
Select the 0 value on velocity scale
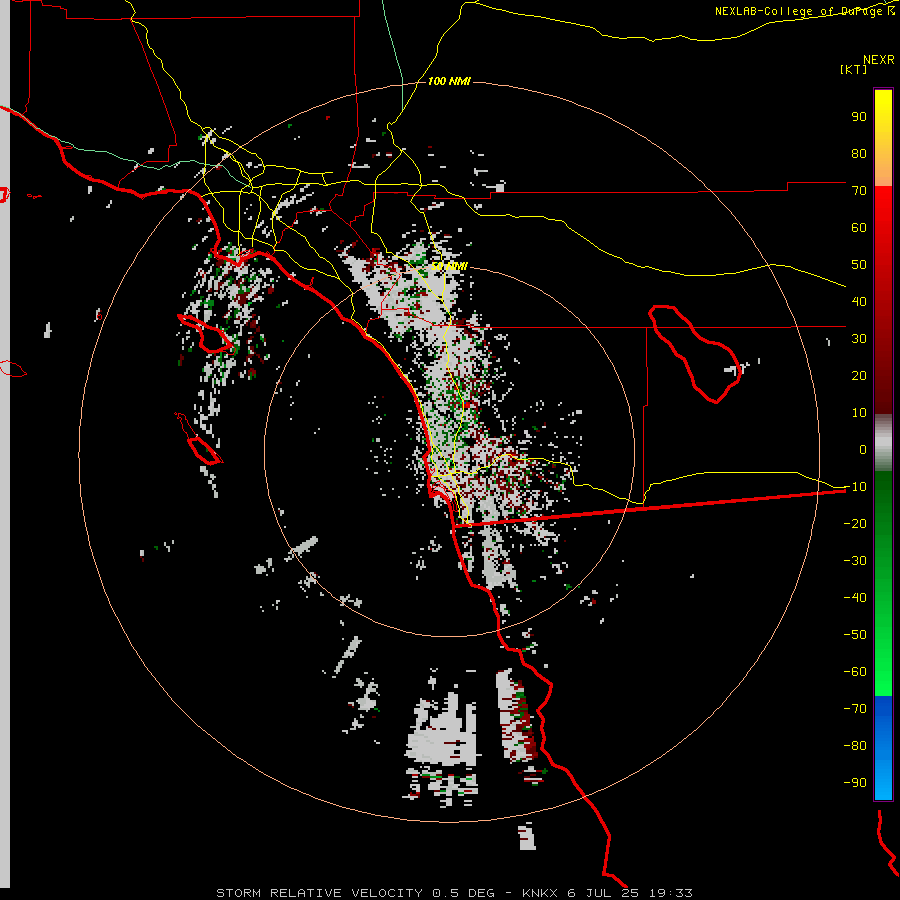(863, 450)
